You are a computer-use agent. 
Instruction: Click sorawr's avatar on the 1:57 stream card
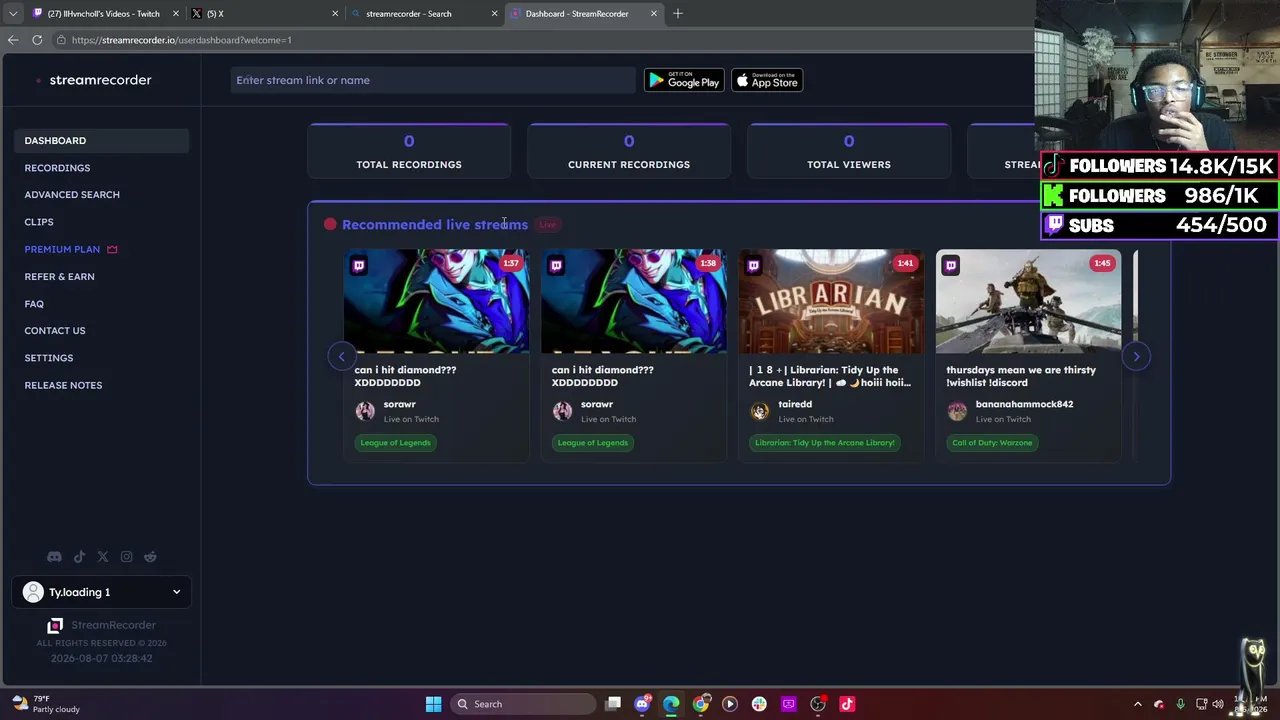click(x=365, y=411)
